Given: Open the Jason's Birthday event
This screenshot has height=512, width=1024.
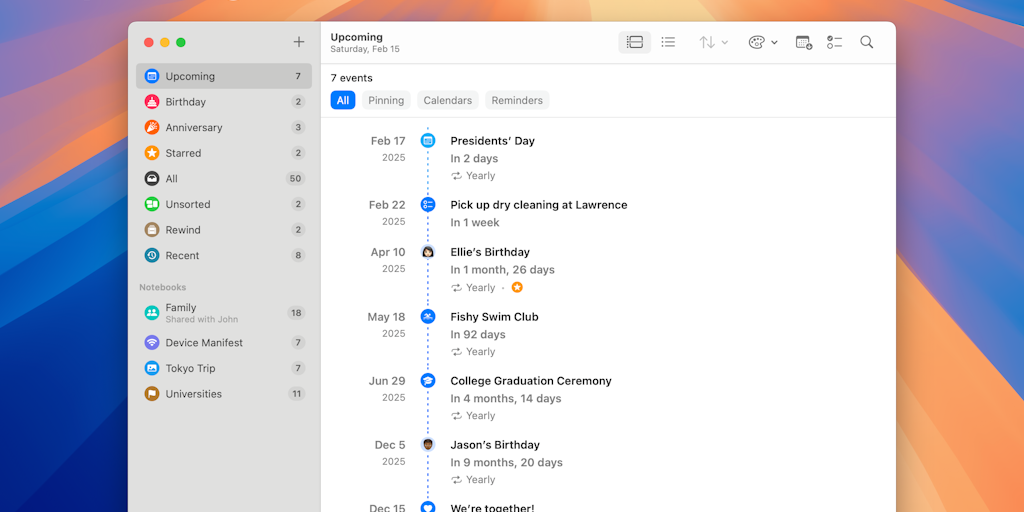Looking at the screenshot, I should point(495,445).
